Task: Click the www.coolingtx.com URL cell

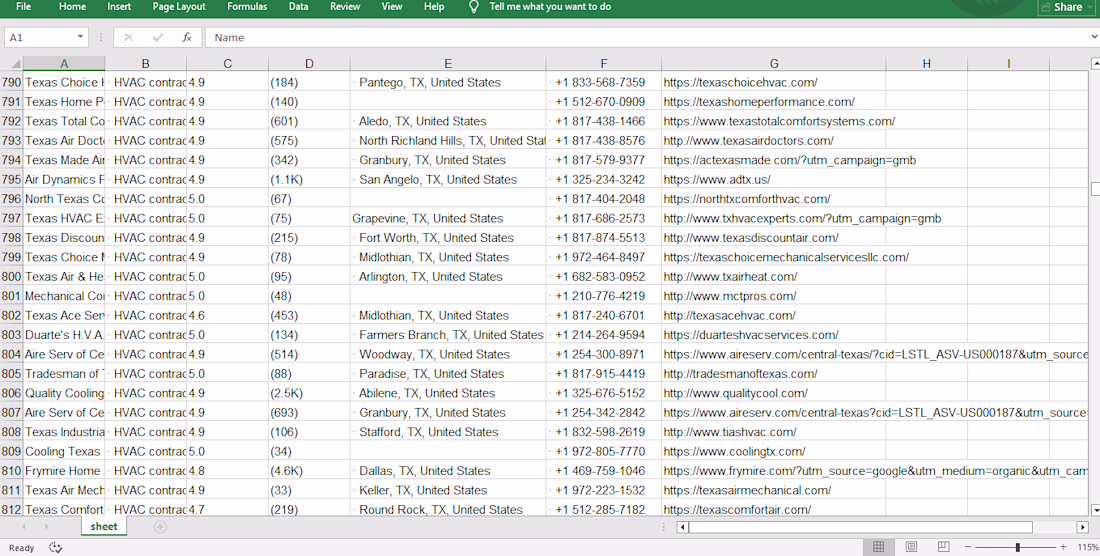Action: [x=774, y=452]
